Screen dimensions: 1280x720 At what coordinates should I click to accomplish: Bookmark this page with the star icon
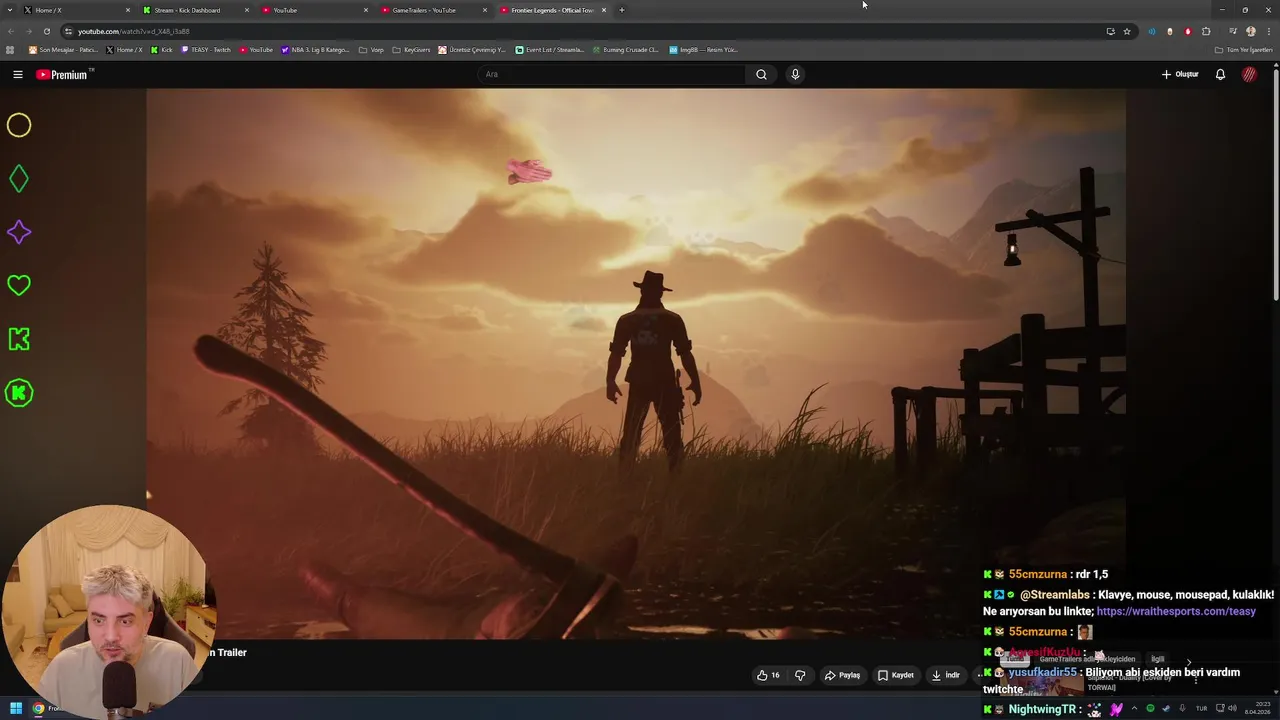(1127, 31)
